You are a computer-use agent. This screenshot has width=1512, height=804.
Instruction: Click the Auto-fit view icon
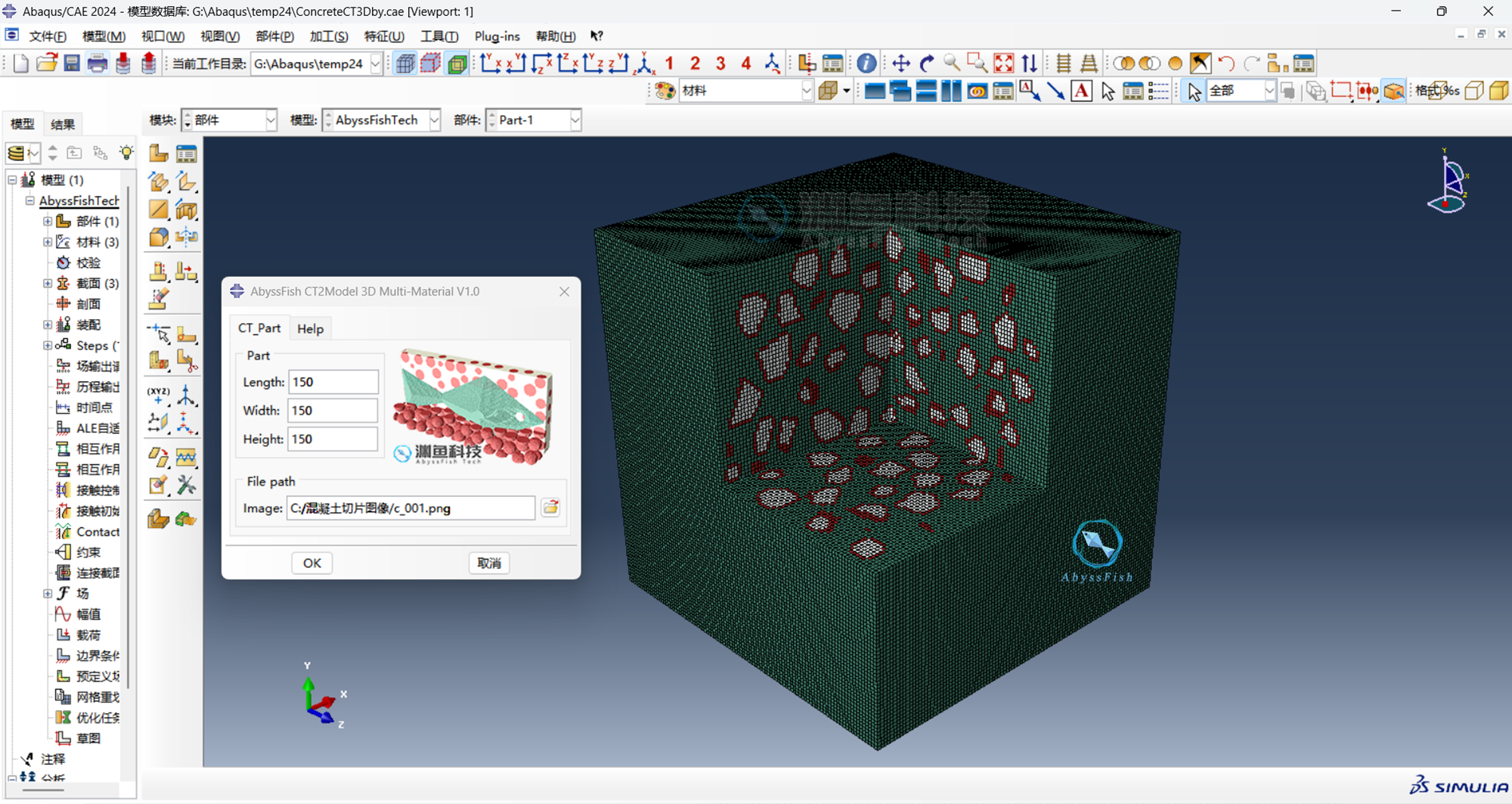click(1003, 64)
